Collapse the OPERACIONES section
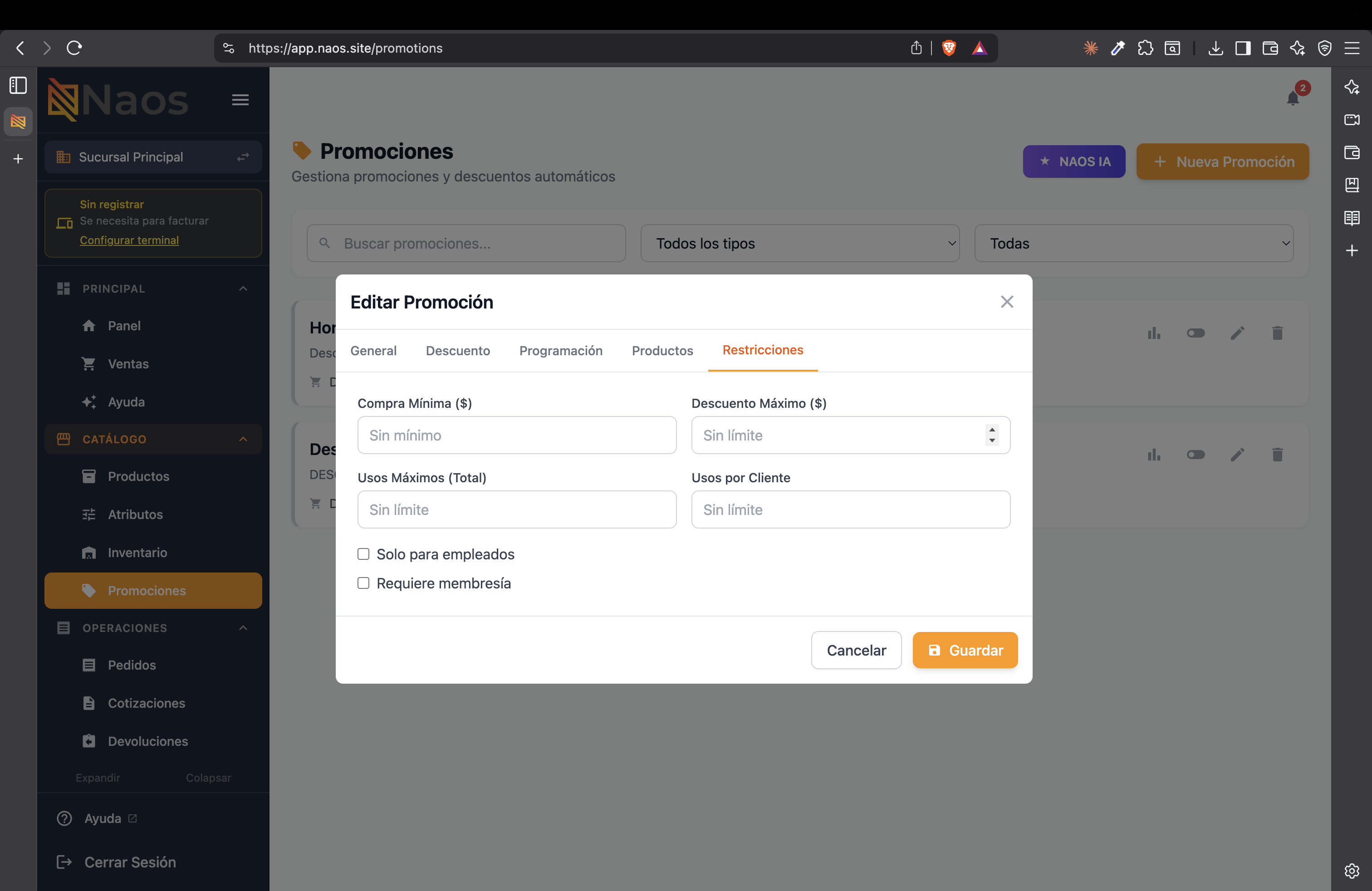The height and width of the screenshot is (891, 1372). point(153,627)
